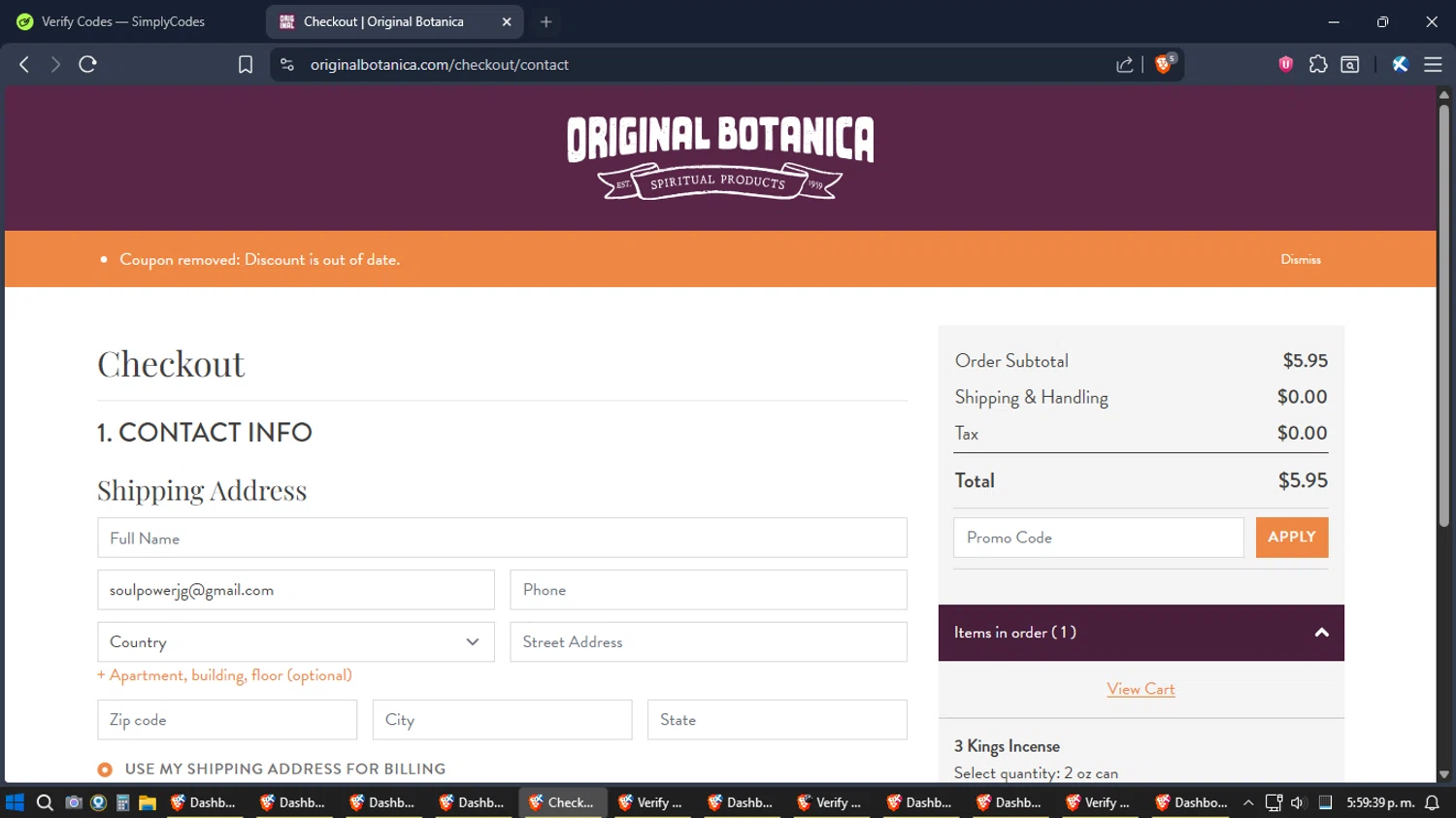
Task: Open site settings icon in address bar
Action: (x=286, y=64)
